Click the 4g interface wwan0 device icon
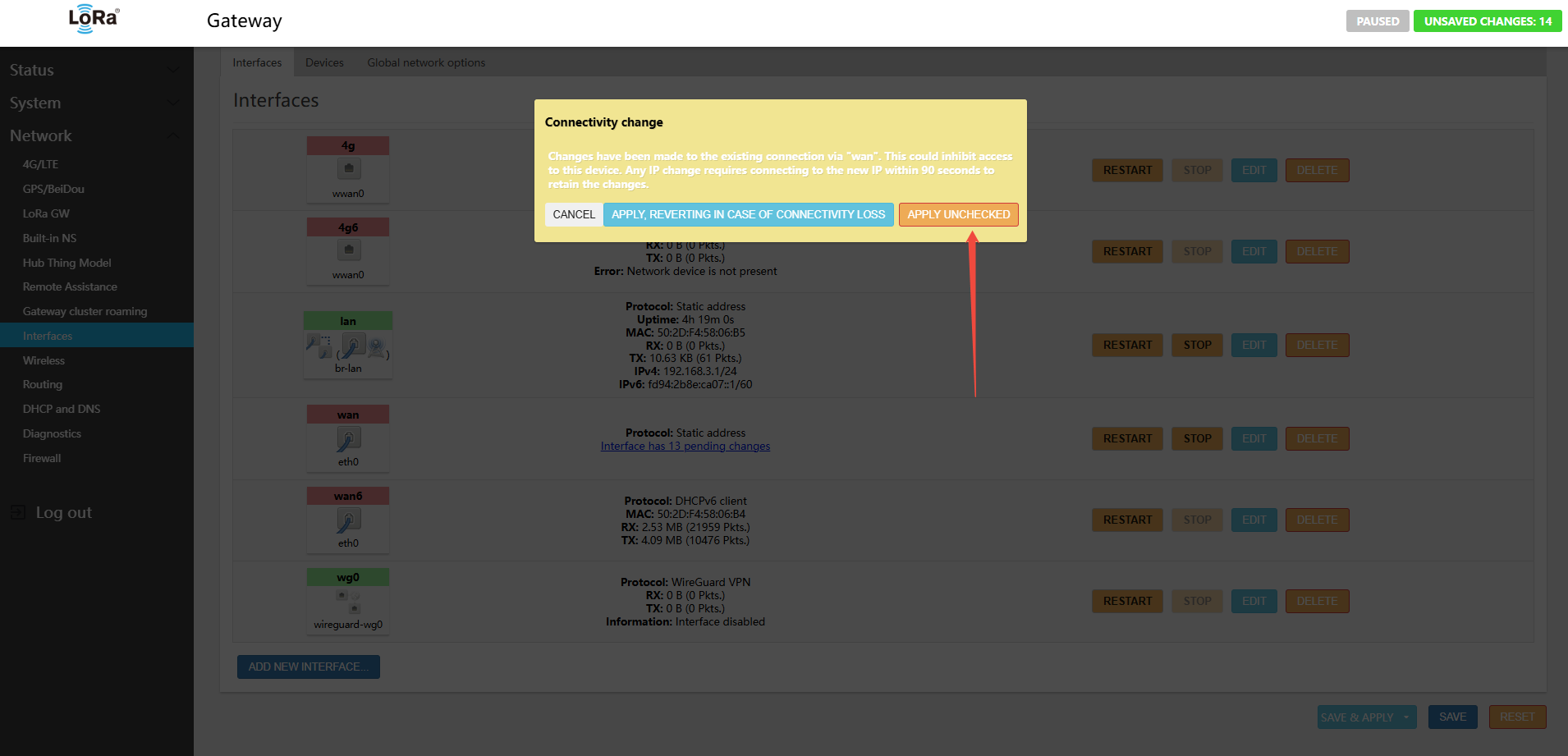Image resolution: width=1568 pixels, height=756 pixels. (x=348, y=169)
